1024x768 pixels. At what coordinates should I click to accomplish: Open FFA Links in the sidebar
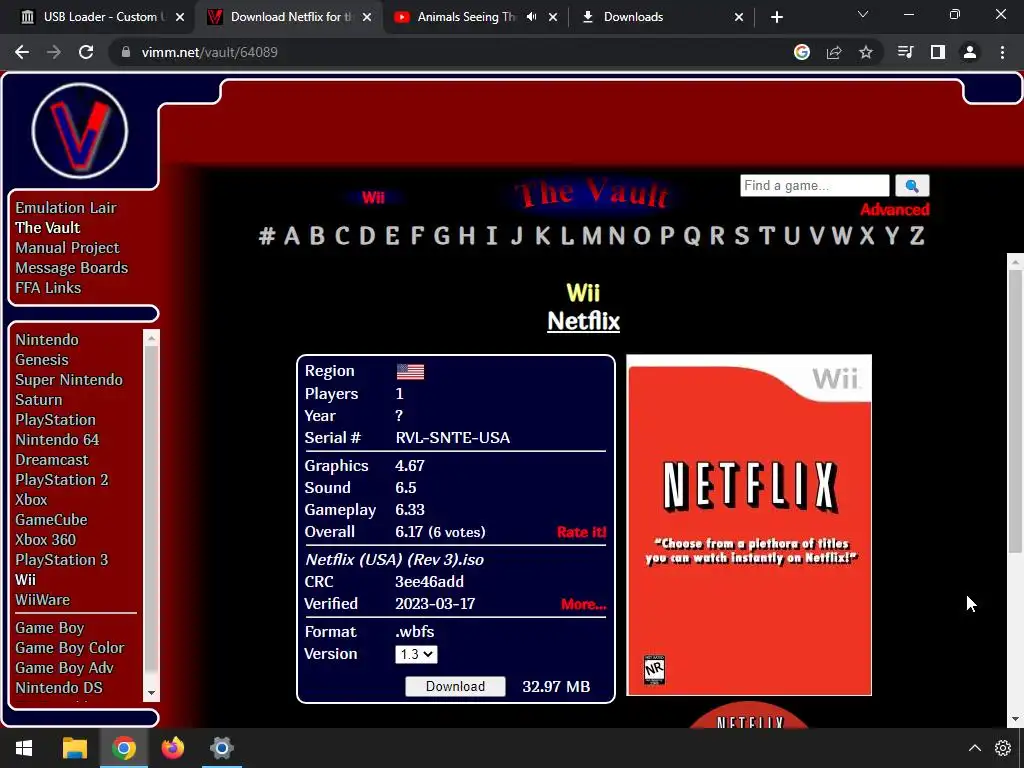(x=48, y=288)
